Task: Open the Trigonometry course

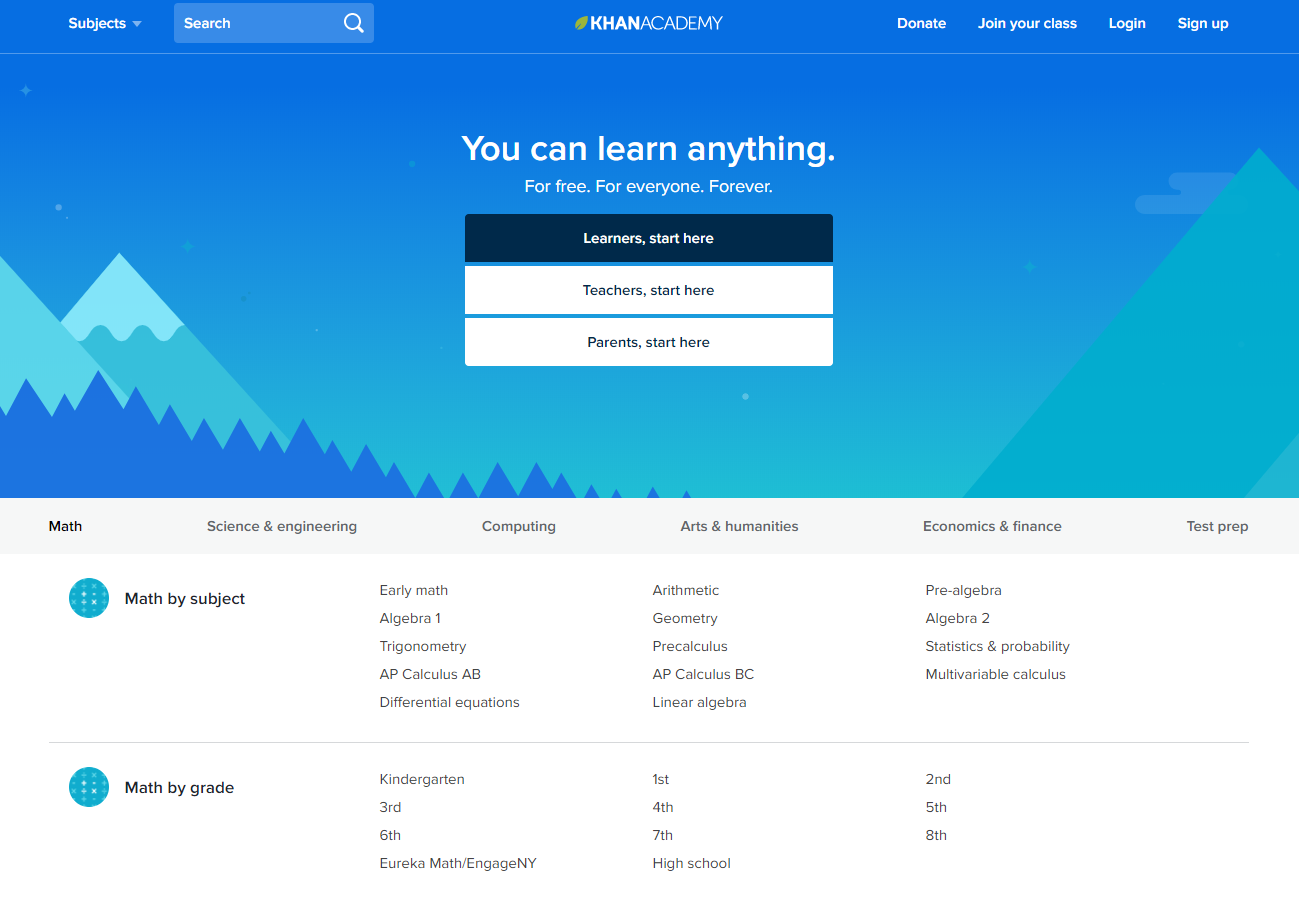Action: pyautogui.click(x=423, y=646)
